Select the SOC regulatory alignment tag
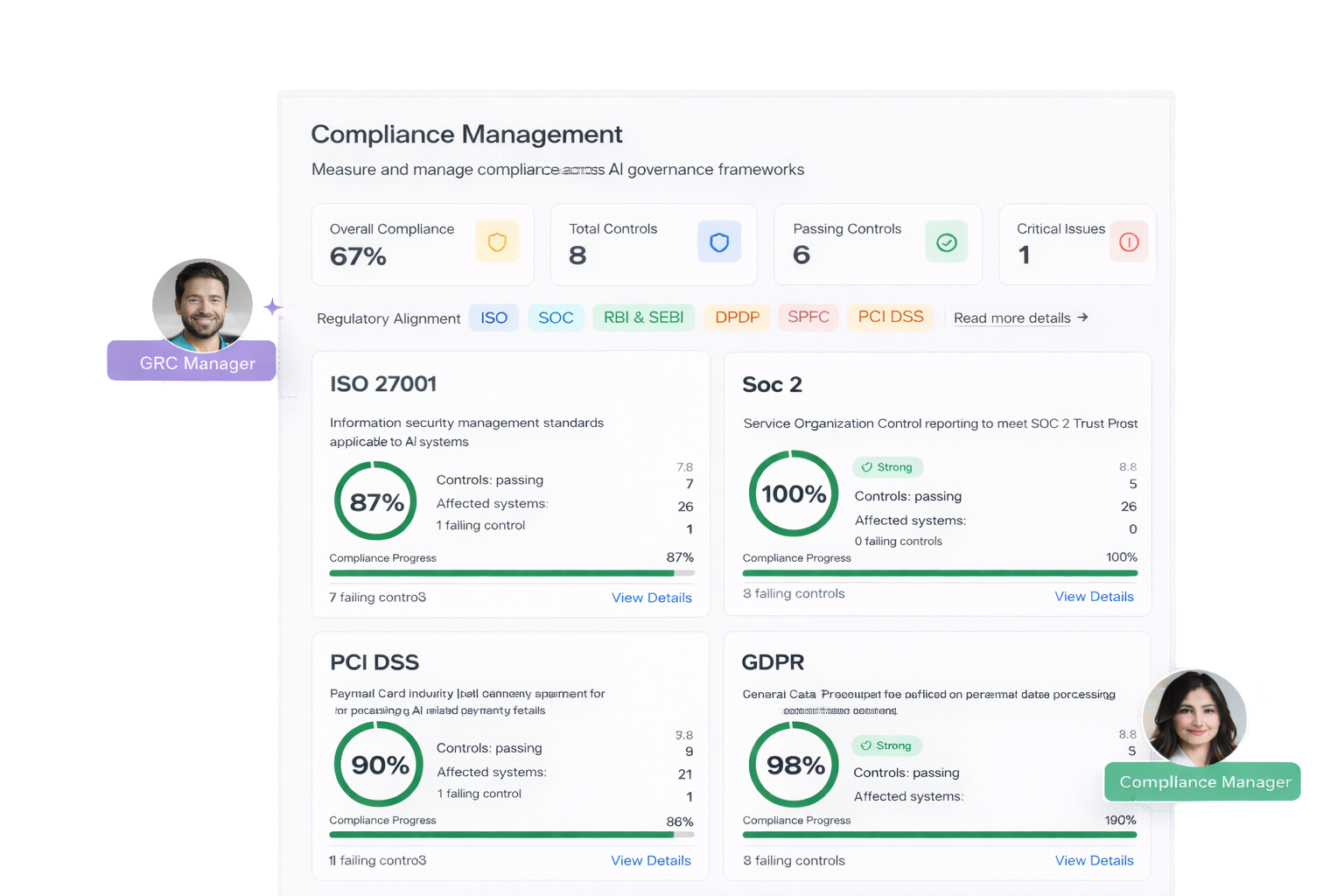The image size is (1344, 896). [x=556, y=318]
